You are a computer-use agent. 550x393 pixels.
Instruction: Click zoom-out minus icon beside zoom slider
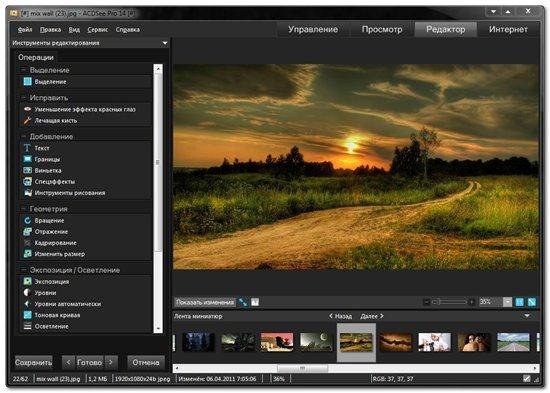pyautogui.click(x=427, y=302)
